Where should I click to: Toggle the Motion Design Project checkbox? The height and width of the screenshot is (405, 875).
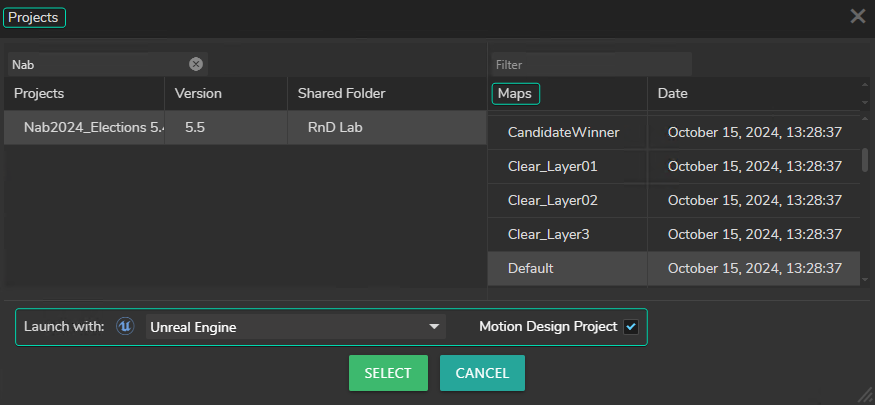coord(631,327)
